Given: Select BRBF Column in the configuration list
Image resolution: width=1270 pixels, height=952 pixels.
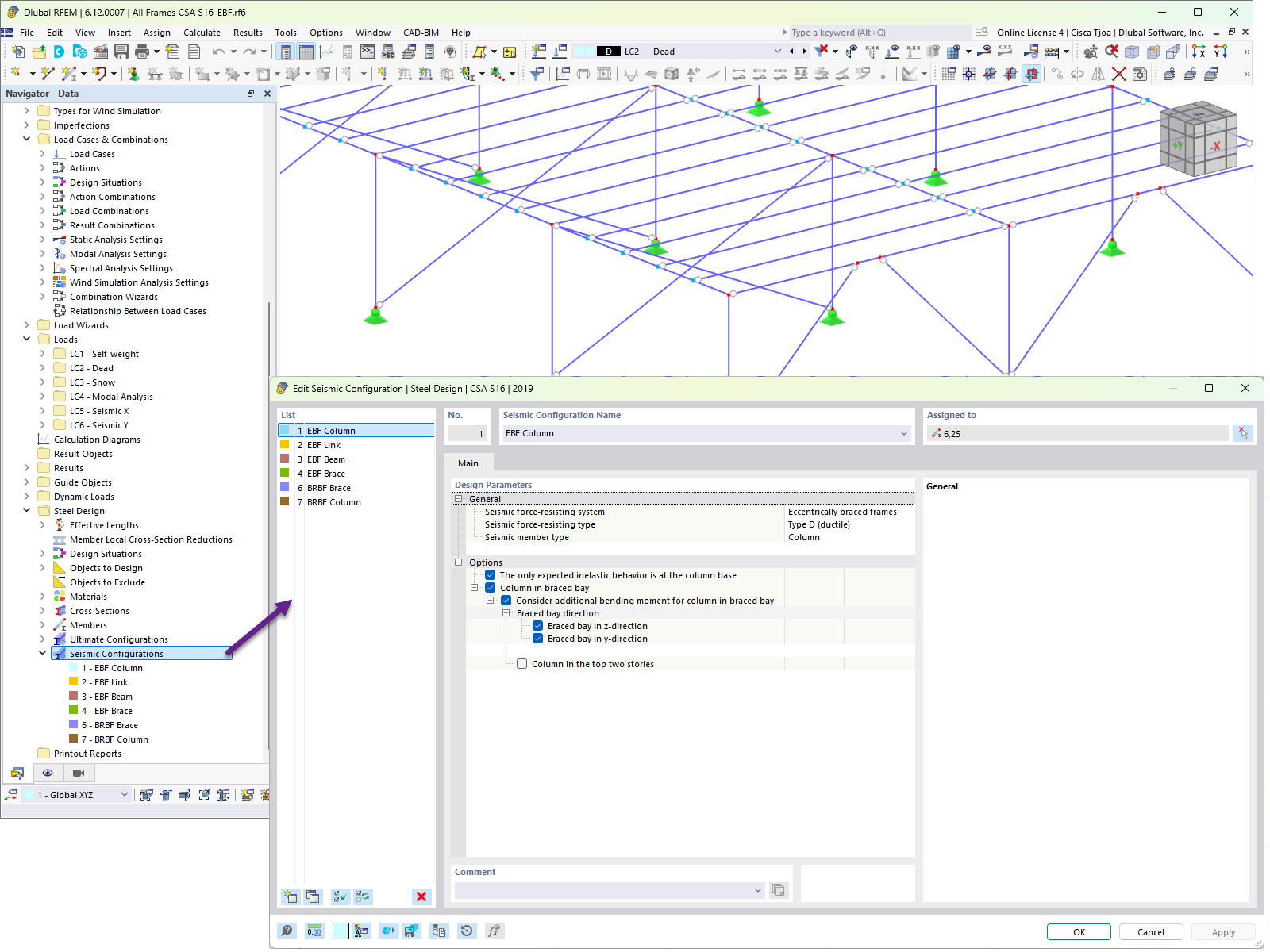Looking at the screenshot, I should pos(333,501).
